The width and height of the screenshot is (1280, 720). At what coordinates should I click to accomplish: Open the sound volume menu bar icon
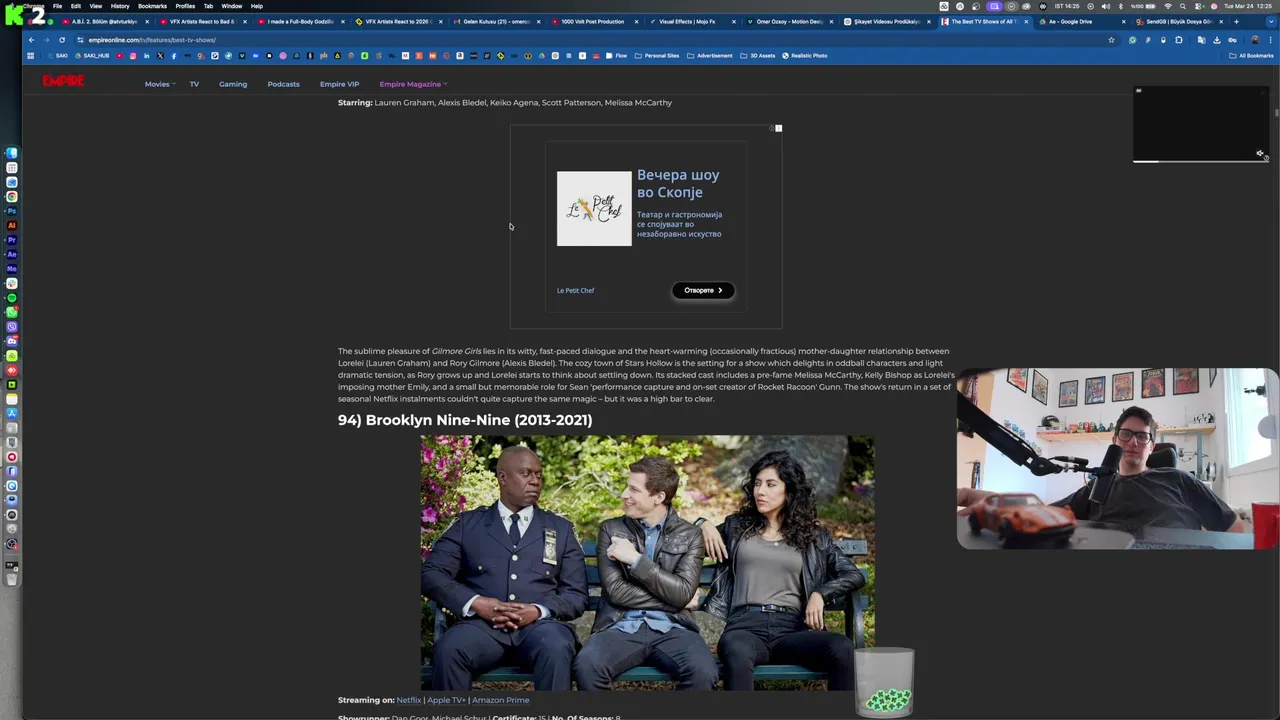click(1105, 6)
